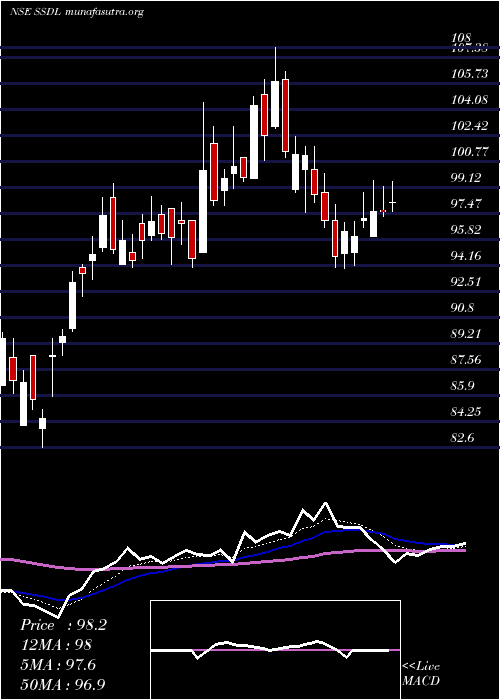Click the 105.73 price axis label
Image resolution: width=500 pixels, height=700 pixels.
pyautogui.click(x=470, y=74)
